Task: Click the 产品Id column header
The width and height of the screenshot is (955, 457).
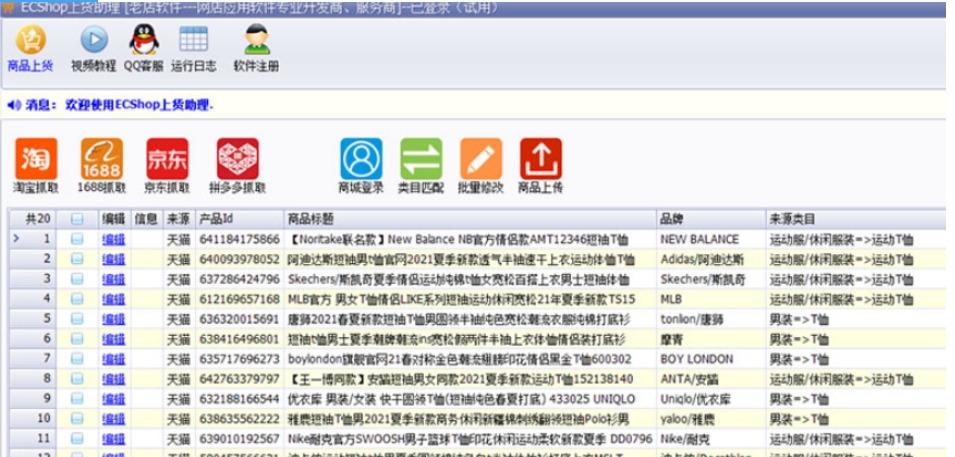Action: click(x=239, y=219)
